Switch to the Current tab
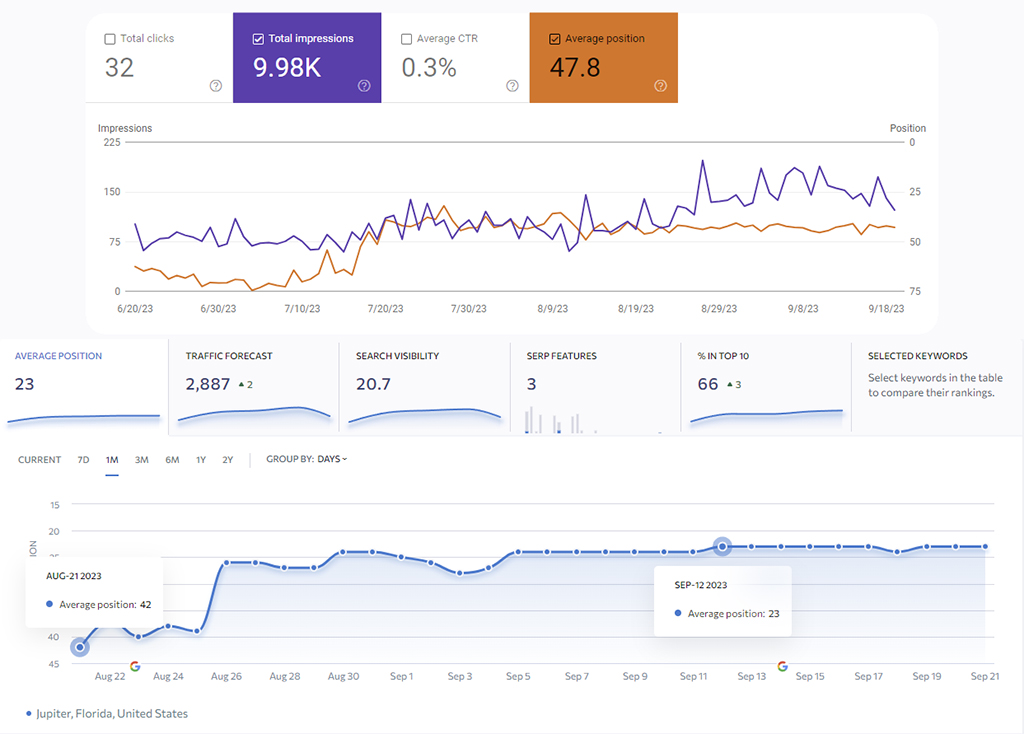 [39, 459]
